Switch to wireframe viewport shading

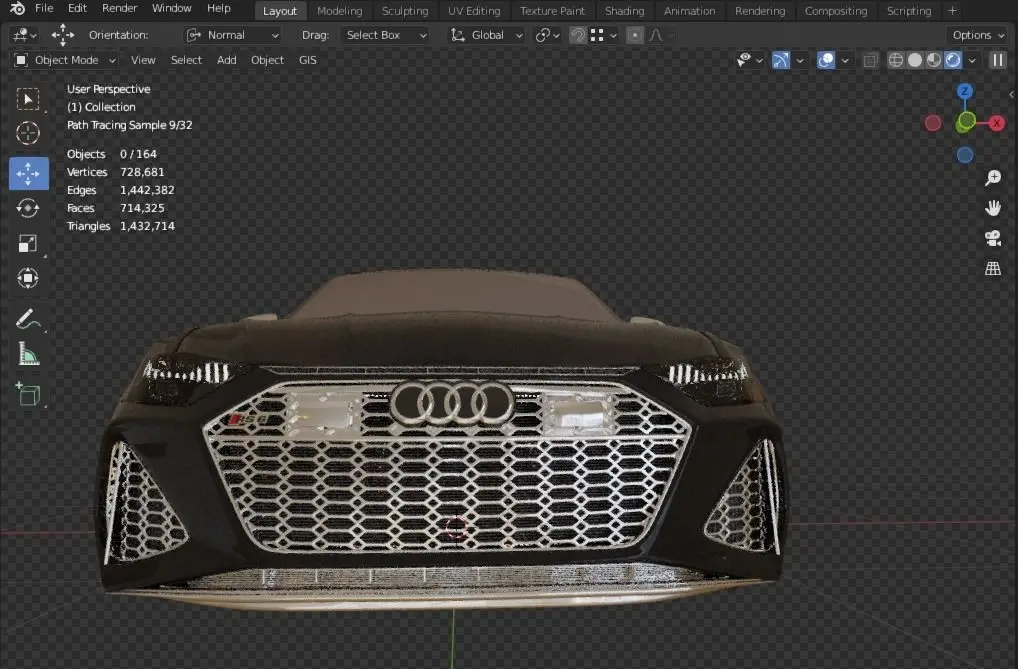point(896,60)
